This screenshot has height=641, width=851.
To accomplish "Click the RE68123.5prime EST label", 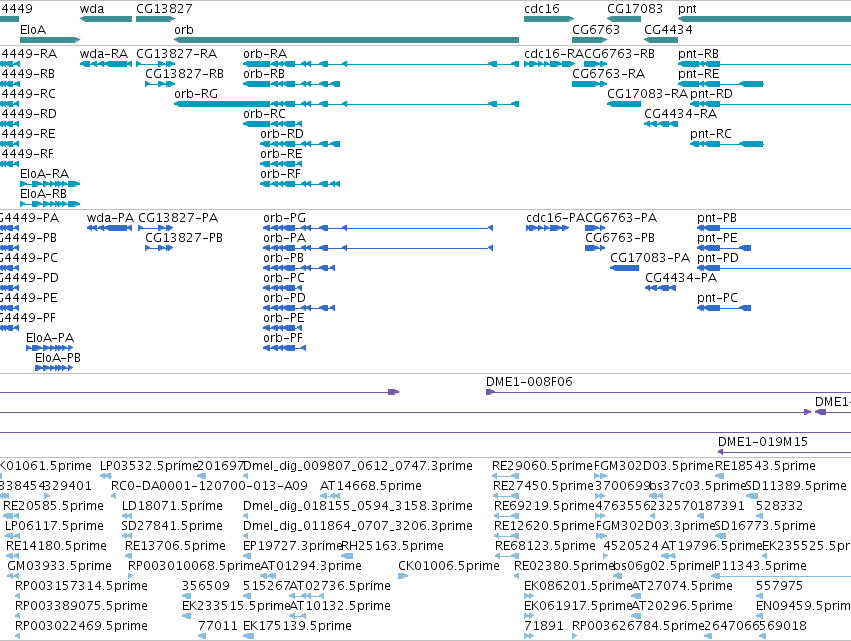I will tap(545, 546).
